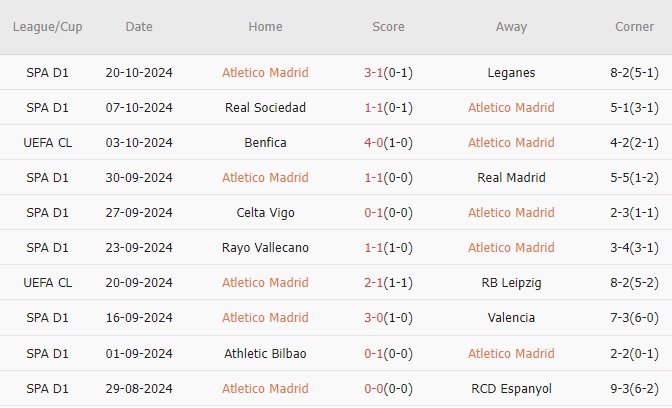This screenshot has height=408, width=672.
Task: Click the League/Cup column header
Action: pos(47,27)
